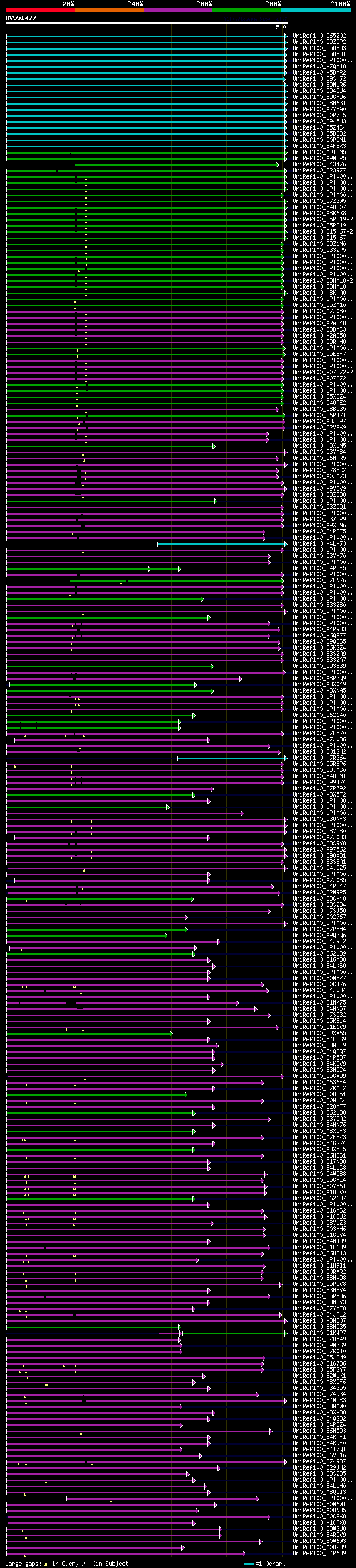This screenshot has width=356, height=1568.
Task: Select label UniRef100_Q8BYC3
Action: point(319,329)
